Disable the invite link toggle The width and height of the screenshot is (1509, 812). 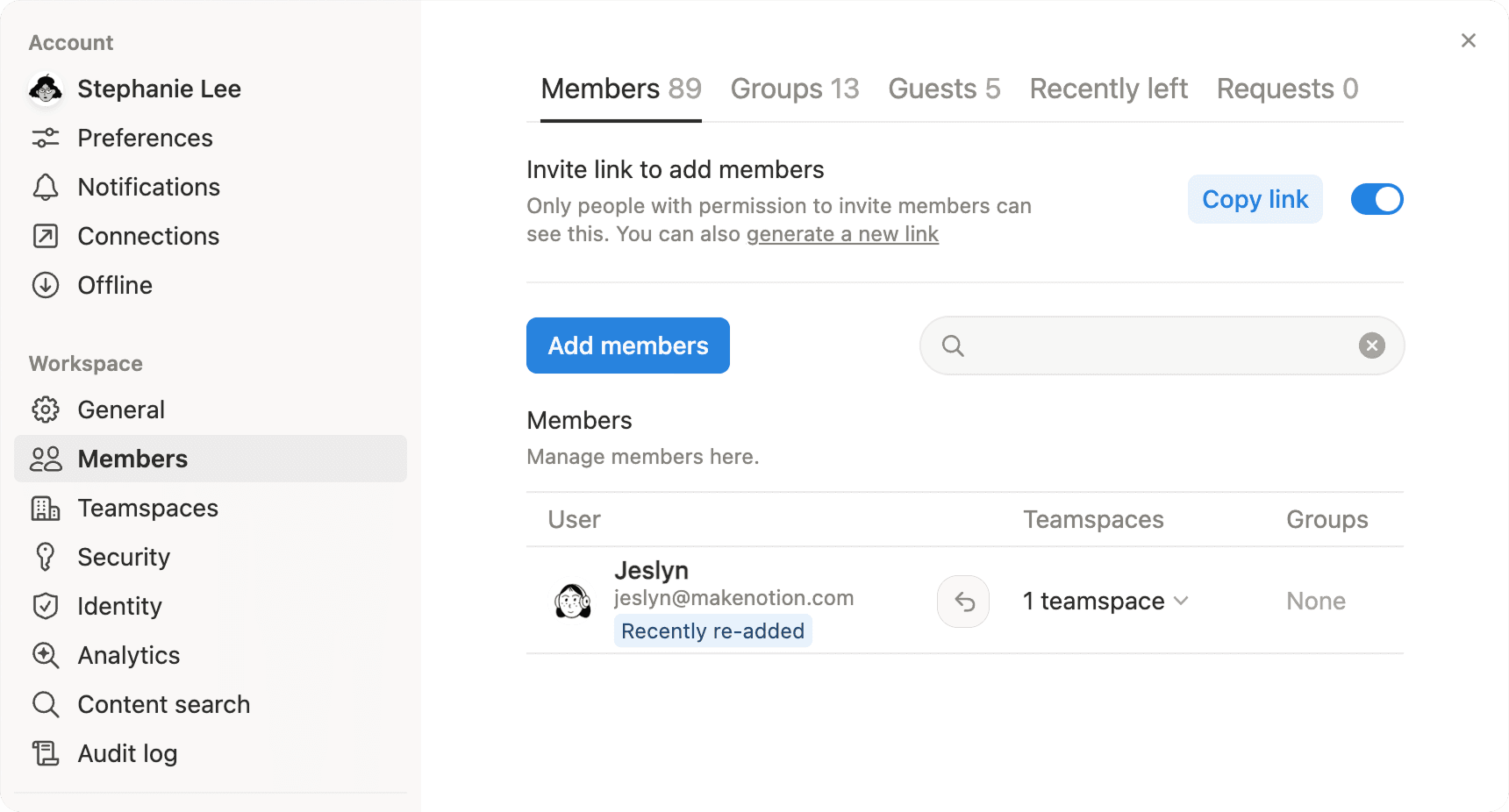click(1376, 199)
